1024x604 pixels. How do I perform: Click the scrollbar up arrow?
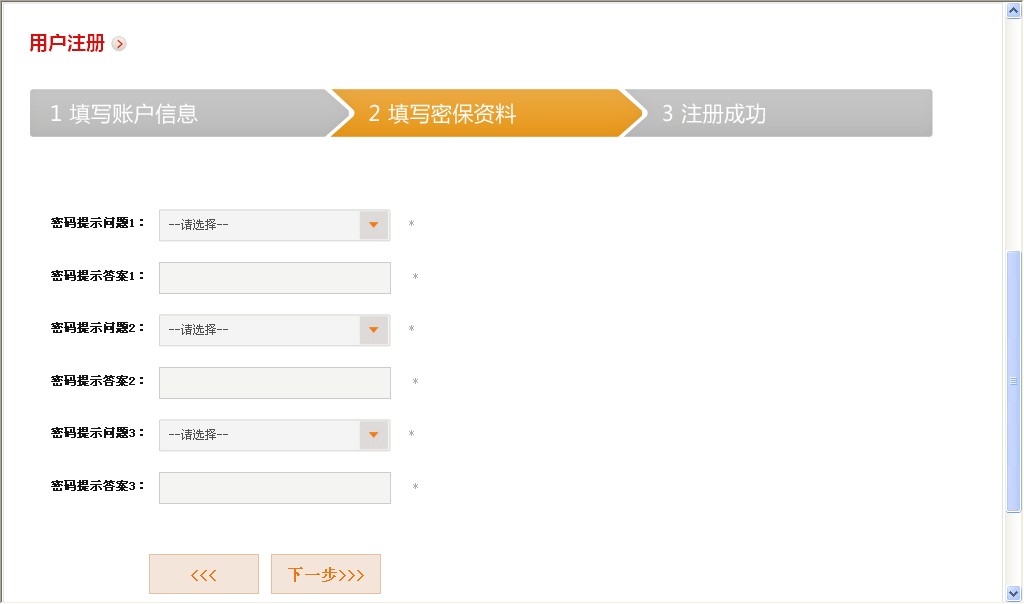tap(1014, 11)
